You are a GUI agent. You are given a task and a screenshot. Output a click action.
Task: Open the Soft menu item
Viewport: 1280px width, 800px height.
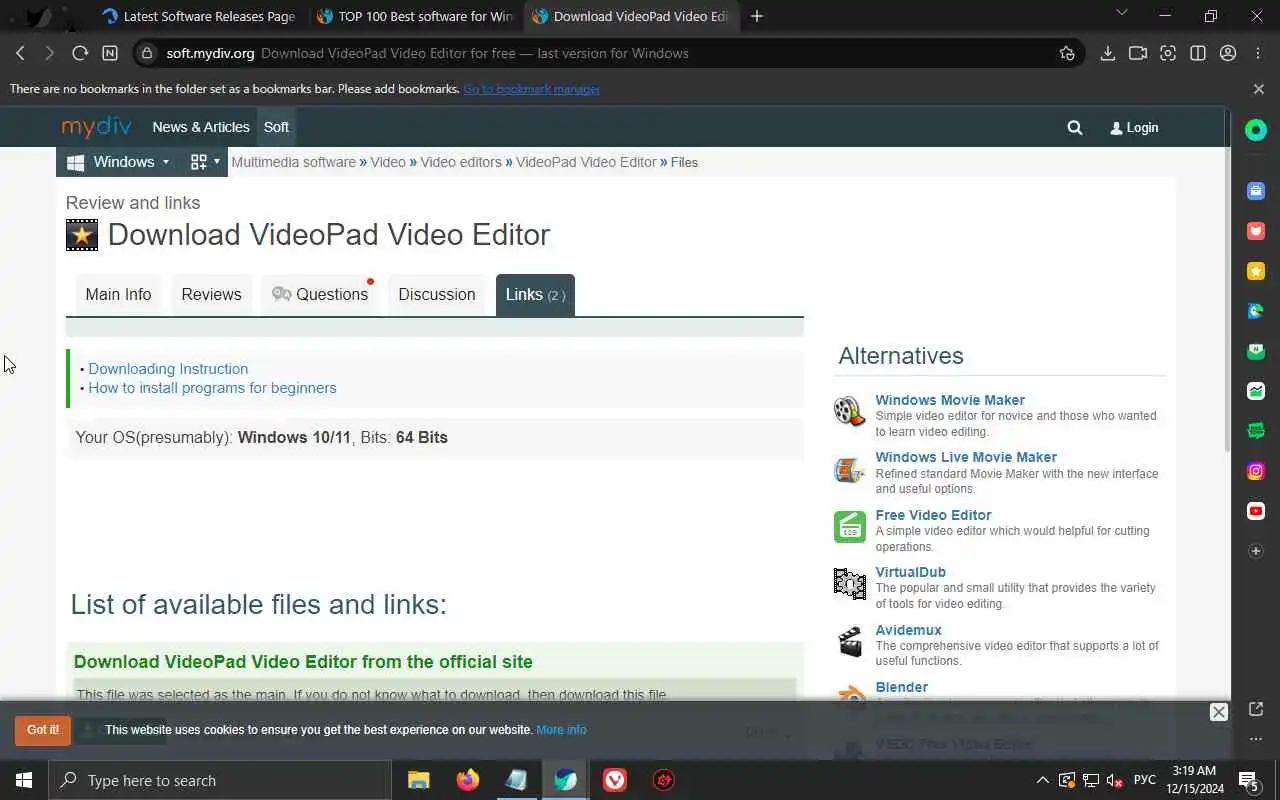[x=276, y=127]
